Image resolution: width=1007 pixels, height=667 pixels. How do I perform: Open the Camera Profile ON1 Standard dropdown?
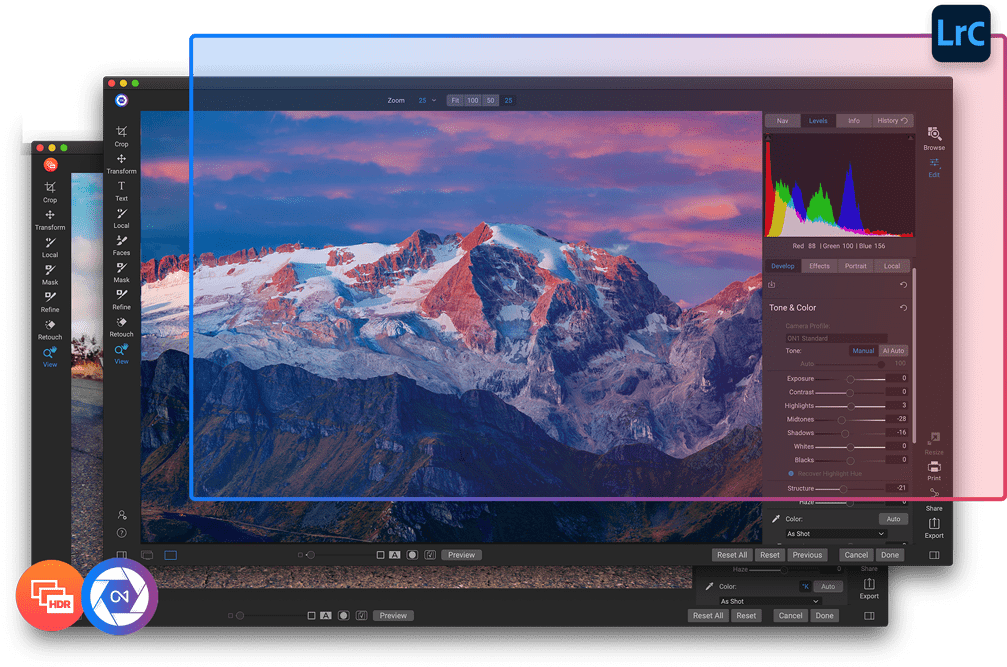click(x=836, y=338)
